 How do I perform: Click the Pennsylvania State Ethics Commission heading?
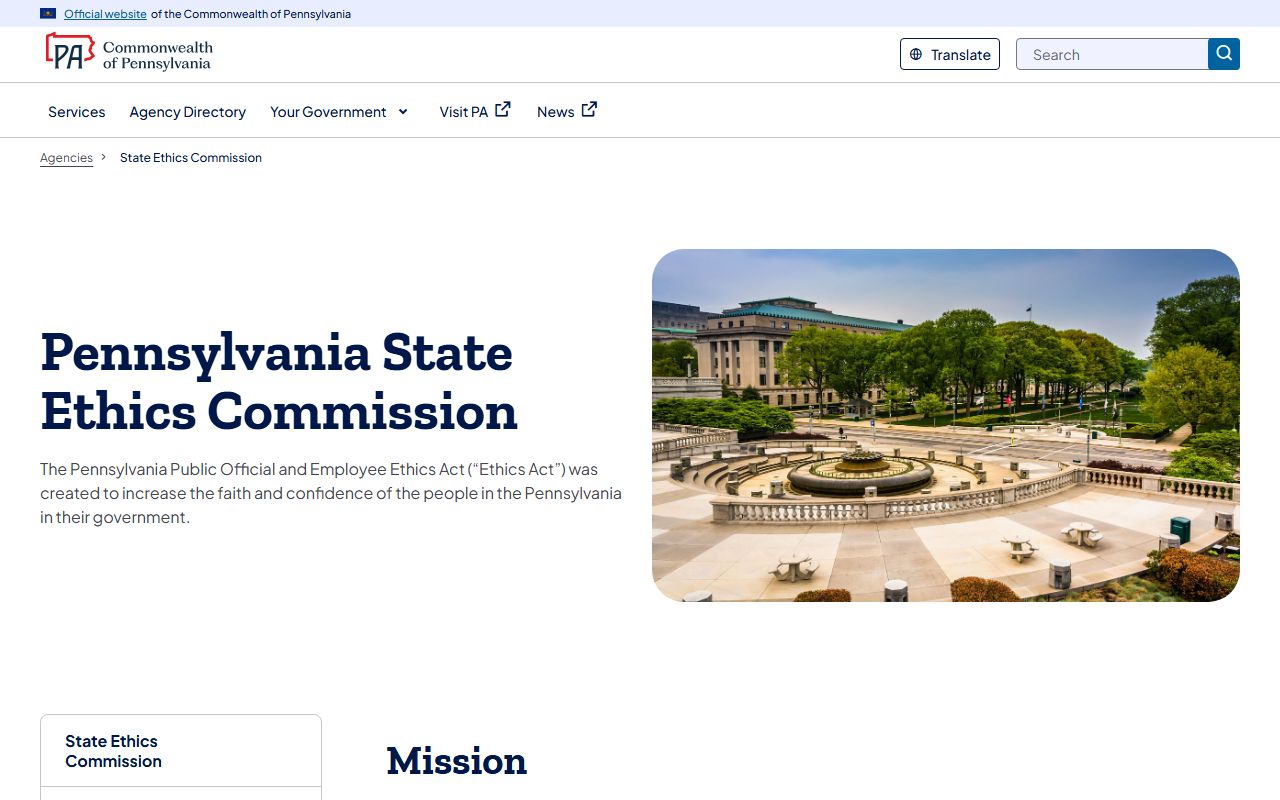coord(279,381)
